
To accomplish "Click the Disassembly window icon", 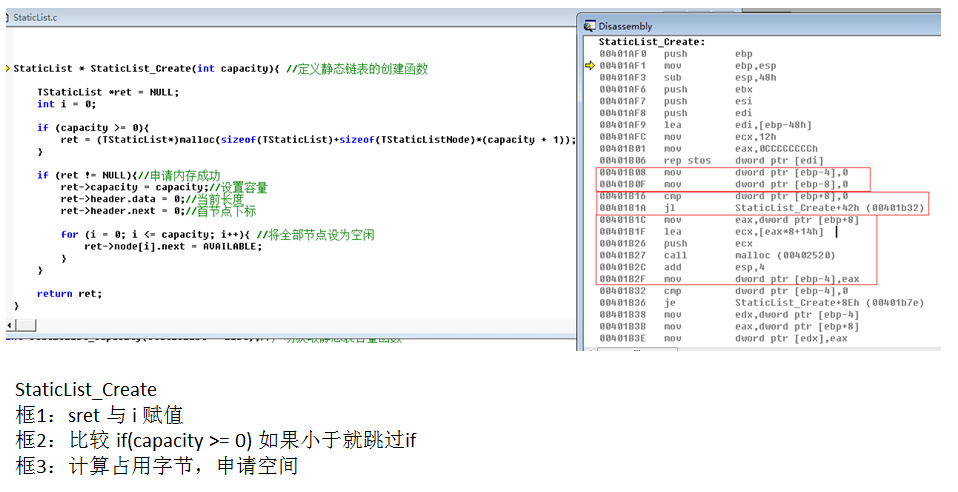I will click(x=590, y=26).
